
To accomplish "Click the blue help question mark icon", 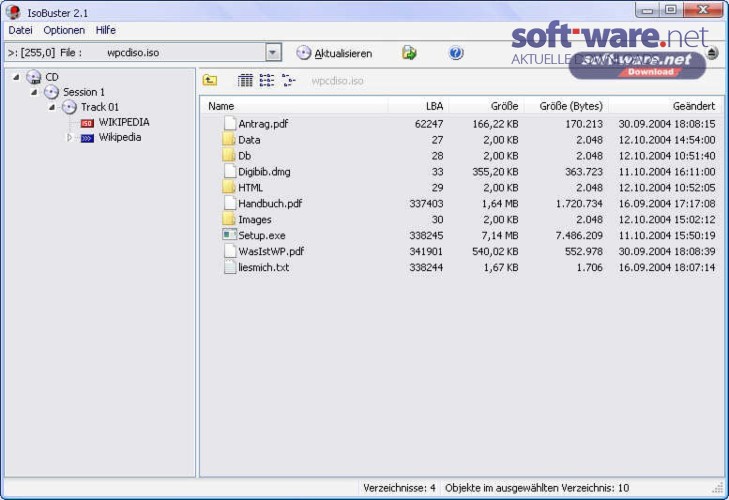I will click(456, 53).
